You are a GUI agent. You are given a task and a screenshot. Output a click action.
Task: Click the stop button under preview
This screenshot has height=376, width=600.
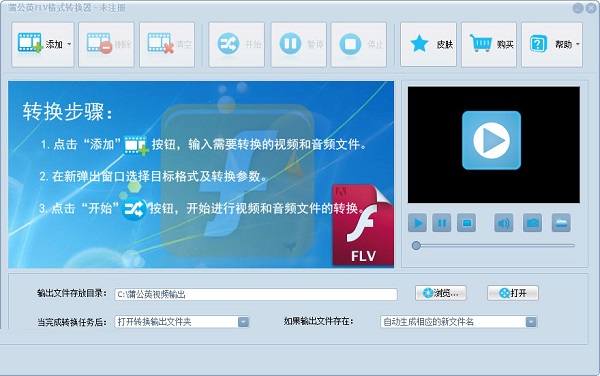(x=466, y=223)
